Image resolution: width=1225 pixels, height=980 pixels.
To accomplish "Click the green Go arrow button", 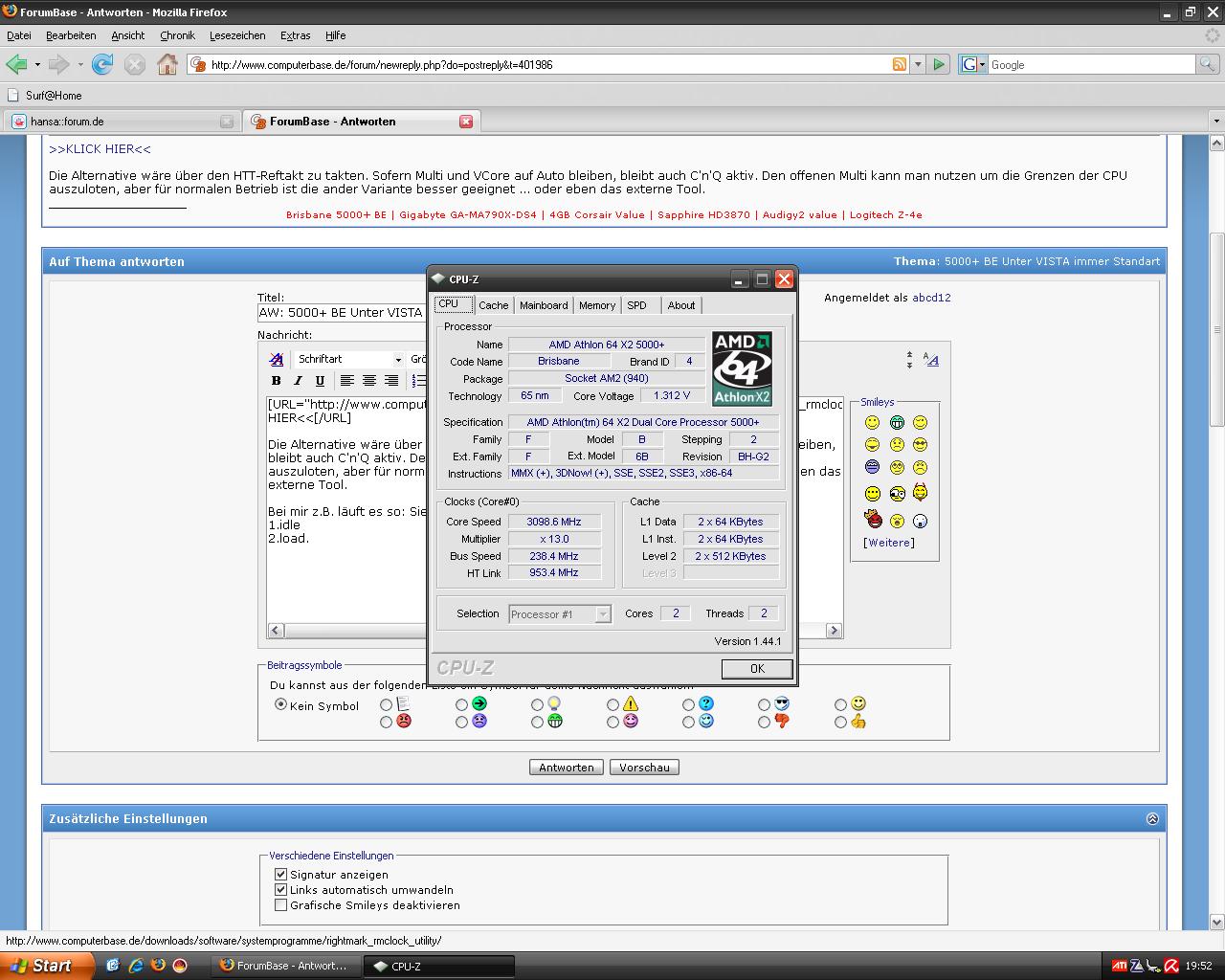I will click(x=939, y=64).
